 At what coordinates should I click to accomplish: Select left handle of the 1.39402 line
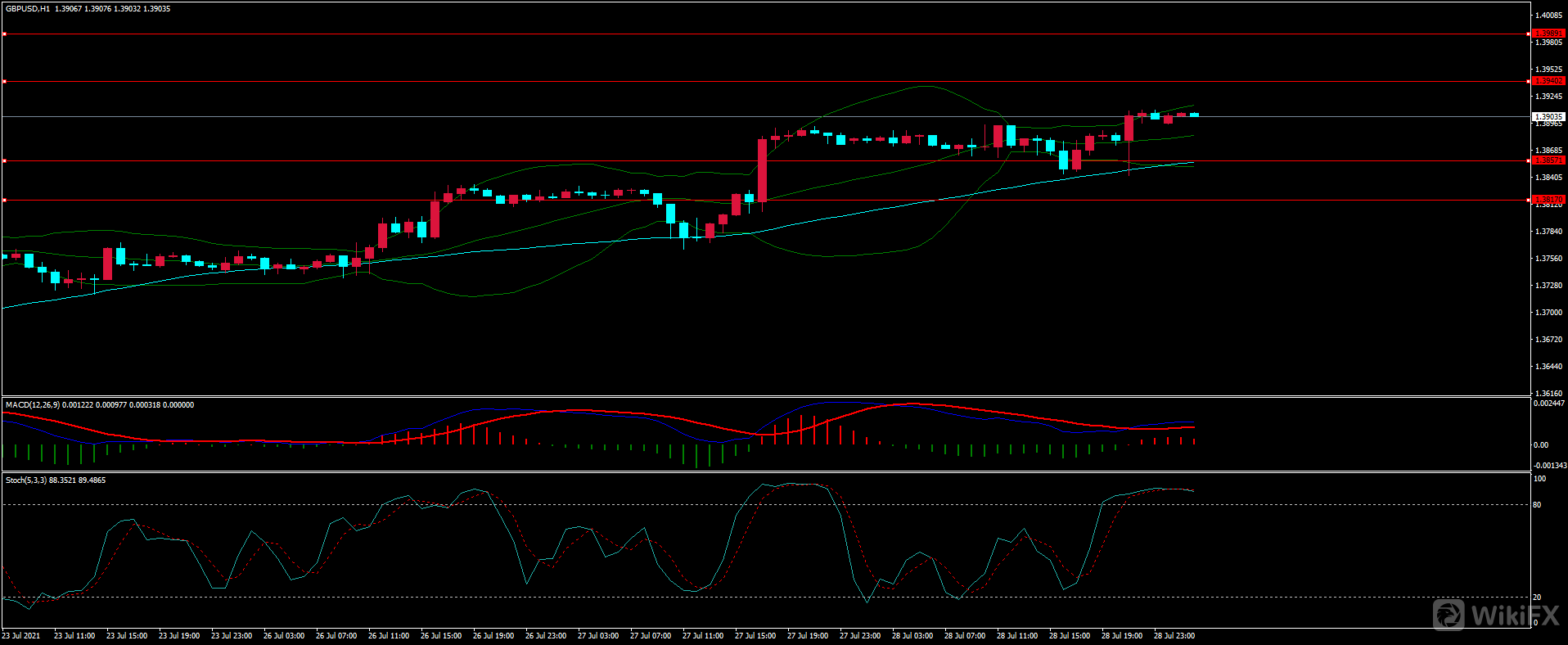point(4,81)
